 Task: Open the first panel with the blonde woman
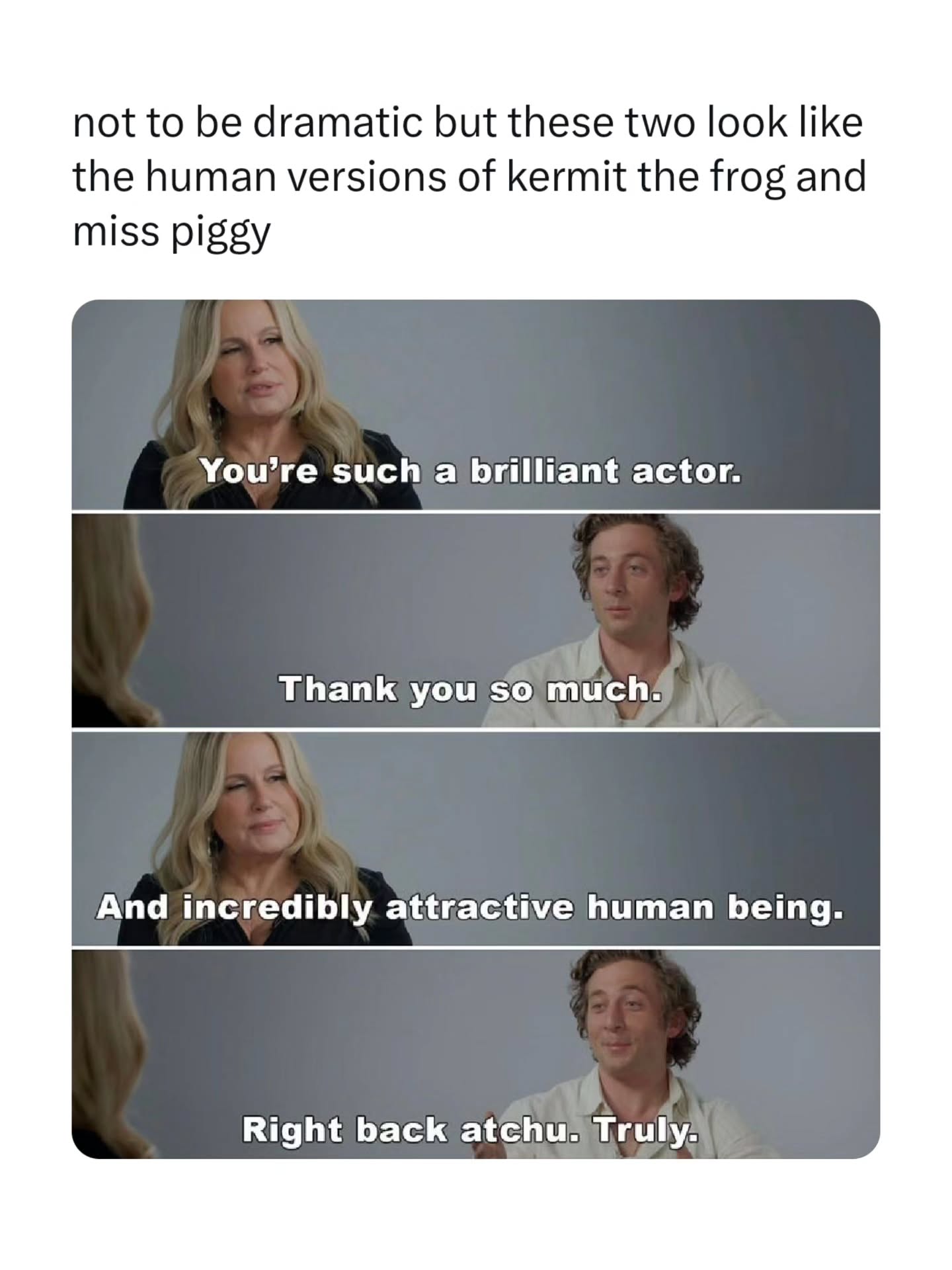476,405
